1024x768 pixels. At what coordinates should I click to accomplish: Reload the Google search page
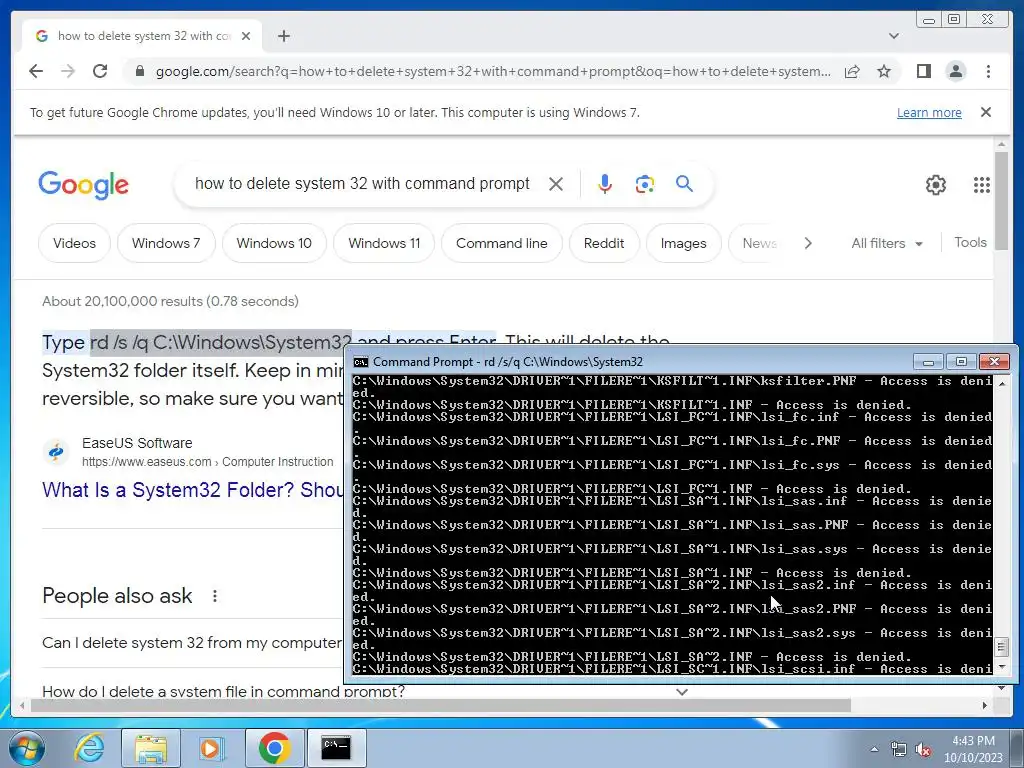100,71
